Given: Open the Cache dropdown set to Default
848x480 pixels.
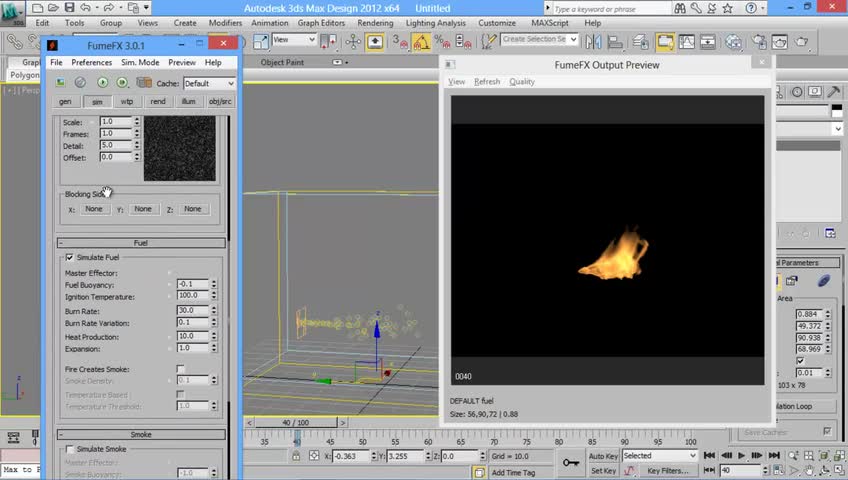Looking at the screenshot, I should tap(209, 84).
